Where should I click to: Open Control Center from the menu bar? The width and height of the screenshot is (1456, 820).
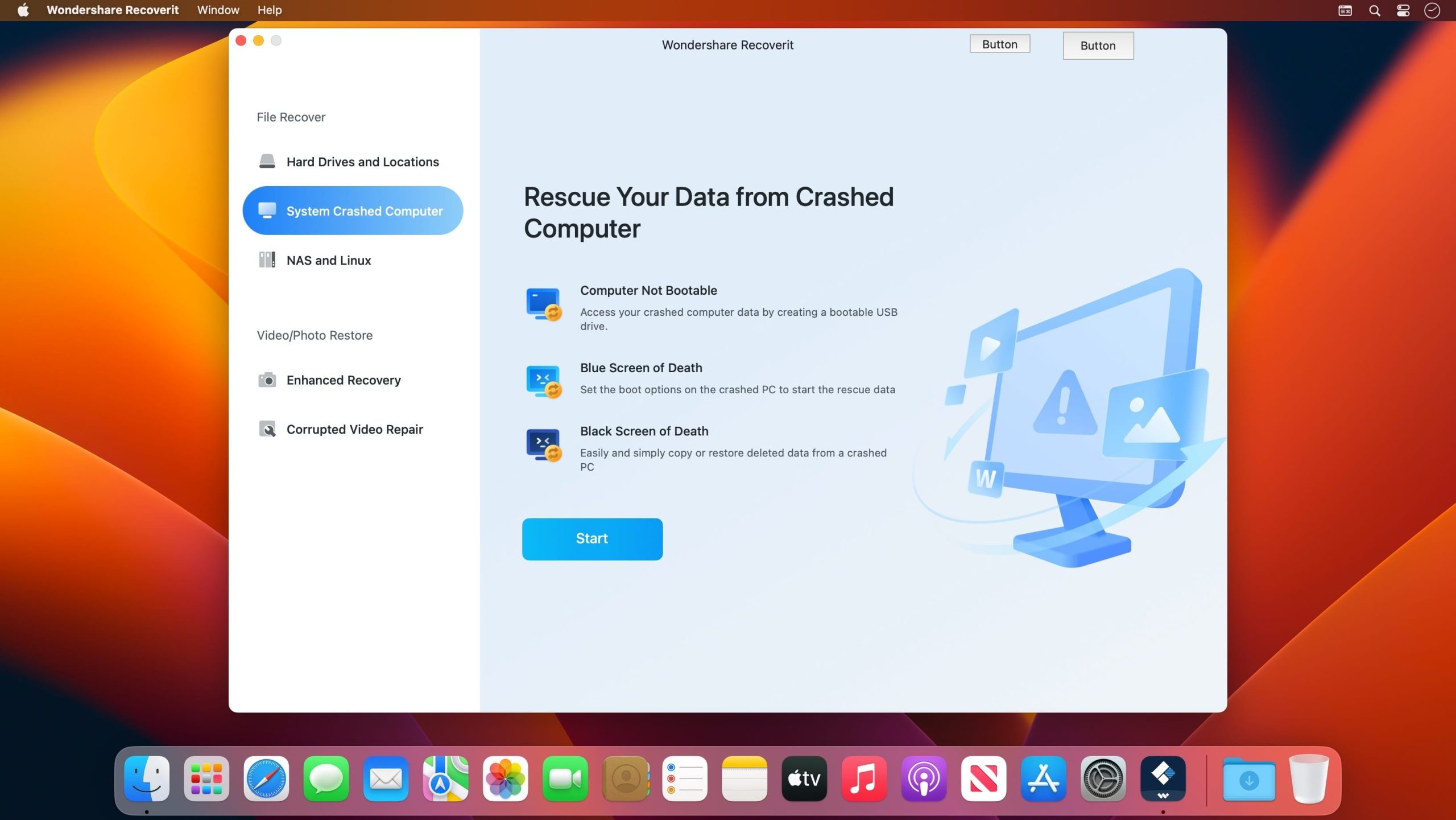point(1403,10)
